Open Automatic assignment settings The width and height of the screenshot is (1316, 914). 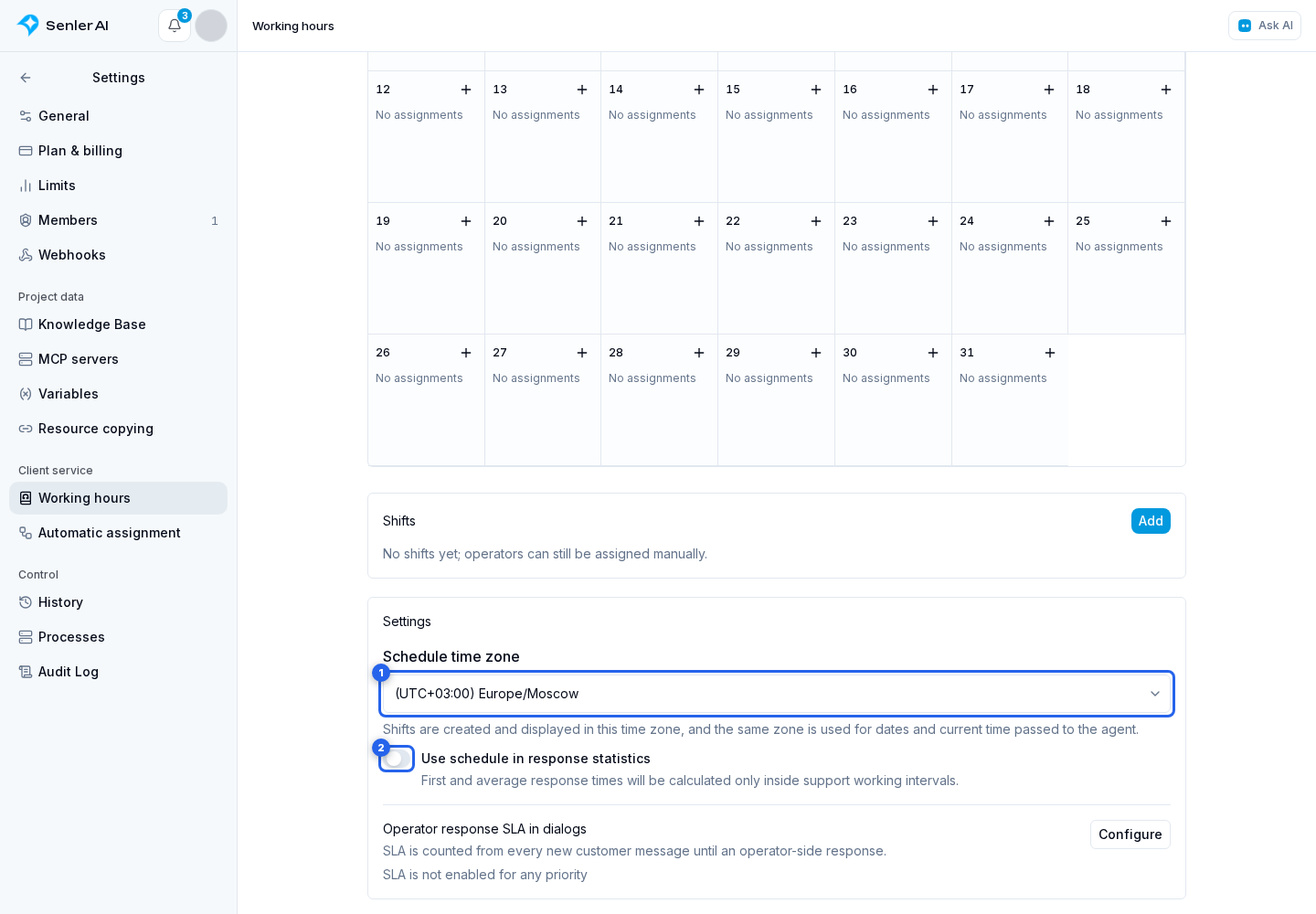(x=119, y=533)
